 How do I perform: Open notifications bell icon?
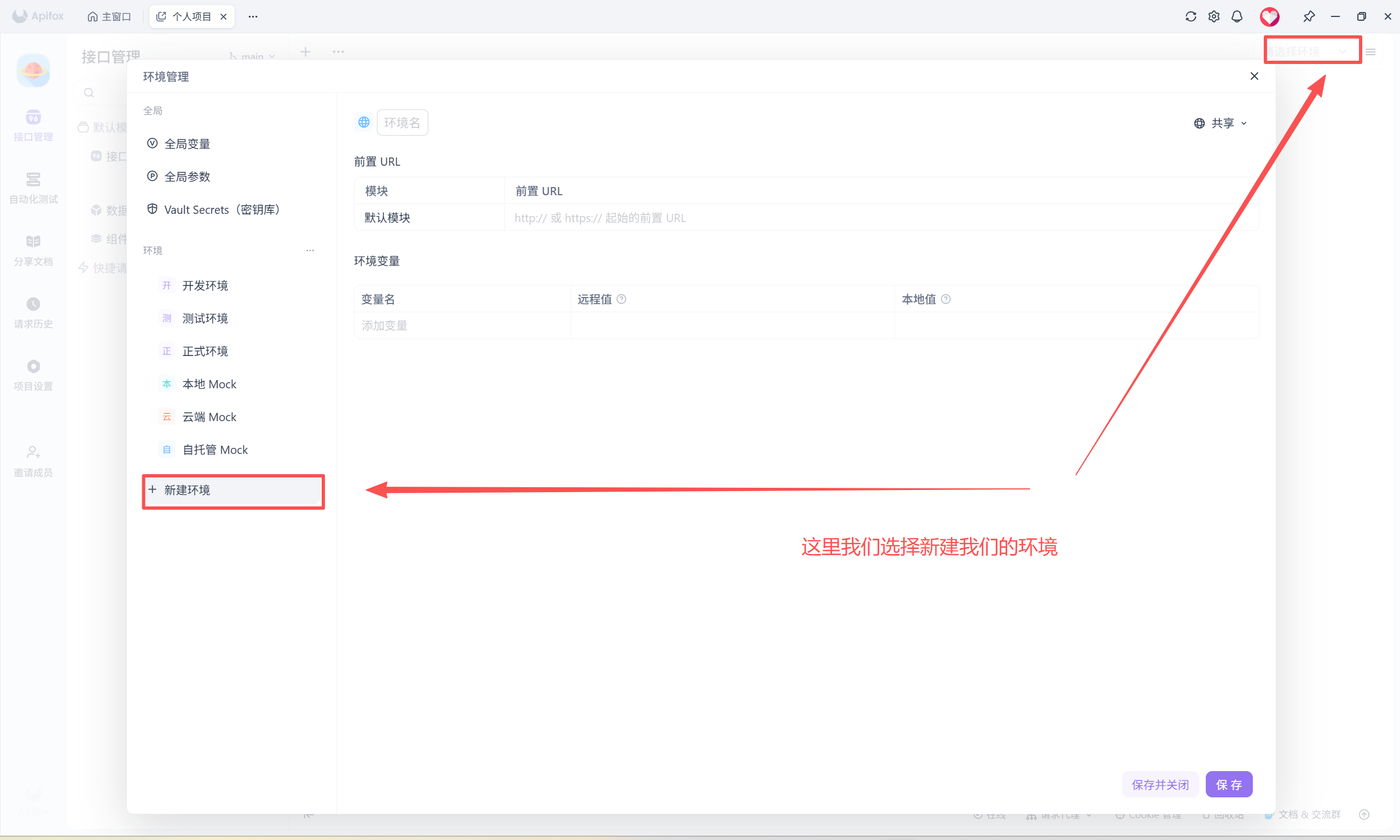[1237, 16]
